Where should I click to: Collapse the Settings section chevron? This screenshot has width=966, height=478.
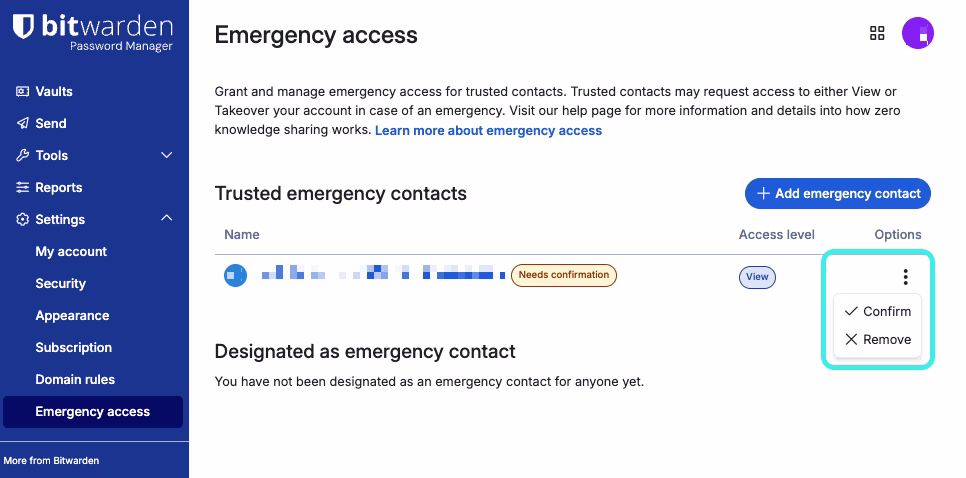pos(167,219)
